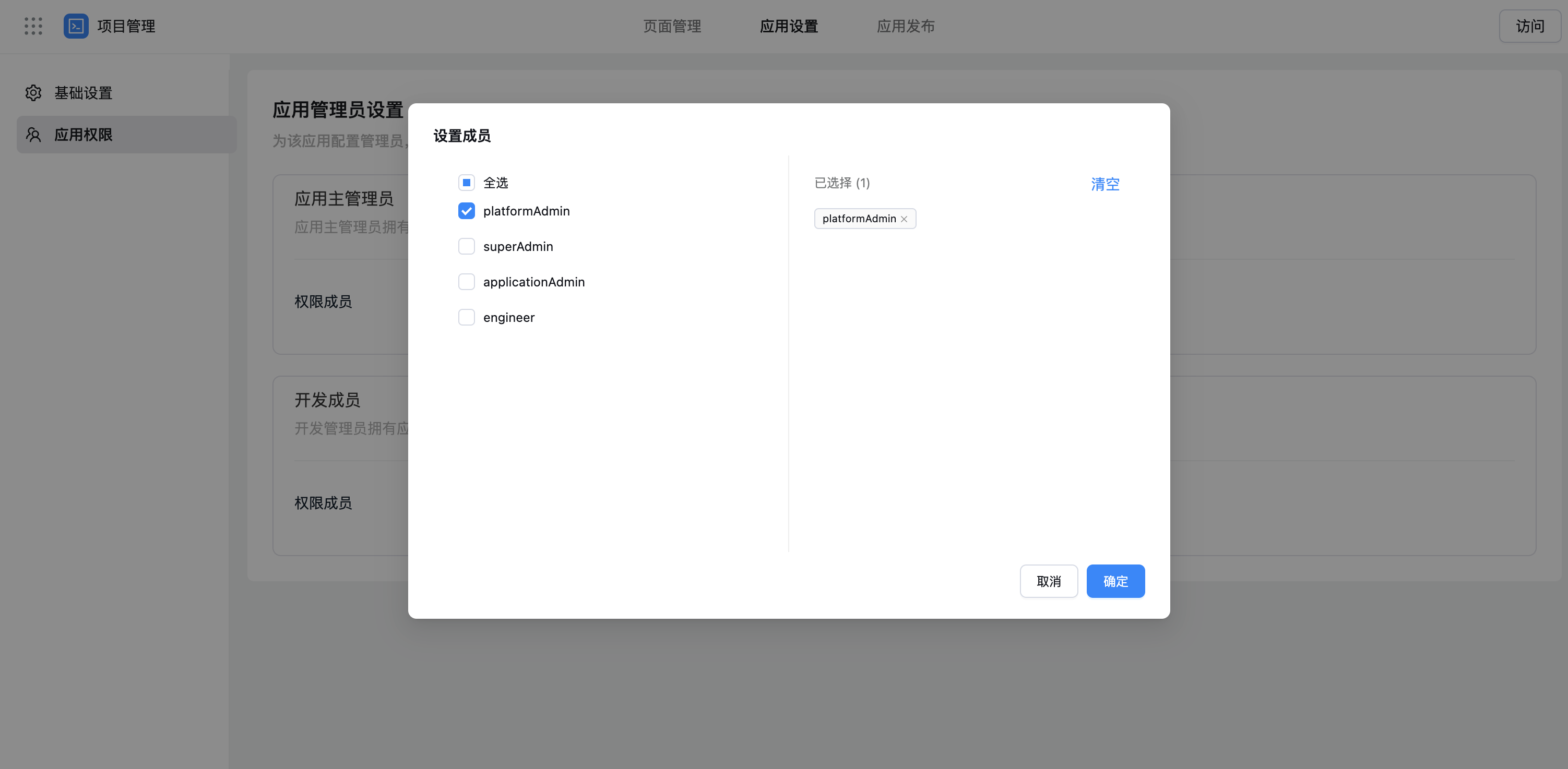Toggle the 全选 select-all checkbox
Viewport: 1568px width, 769px height.
(466, 183)
